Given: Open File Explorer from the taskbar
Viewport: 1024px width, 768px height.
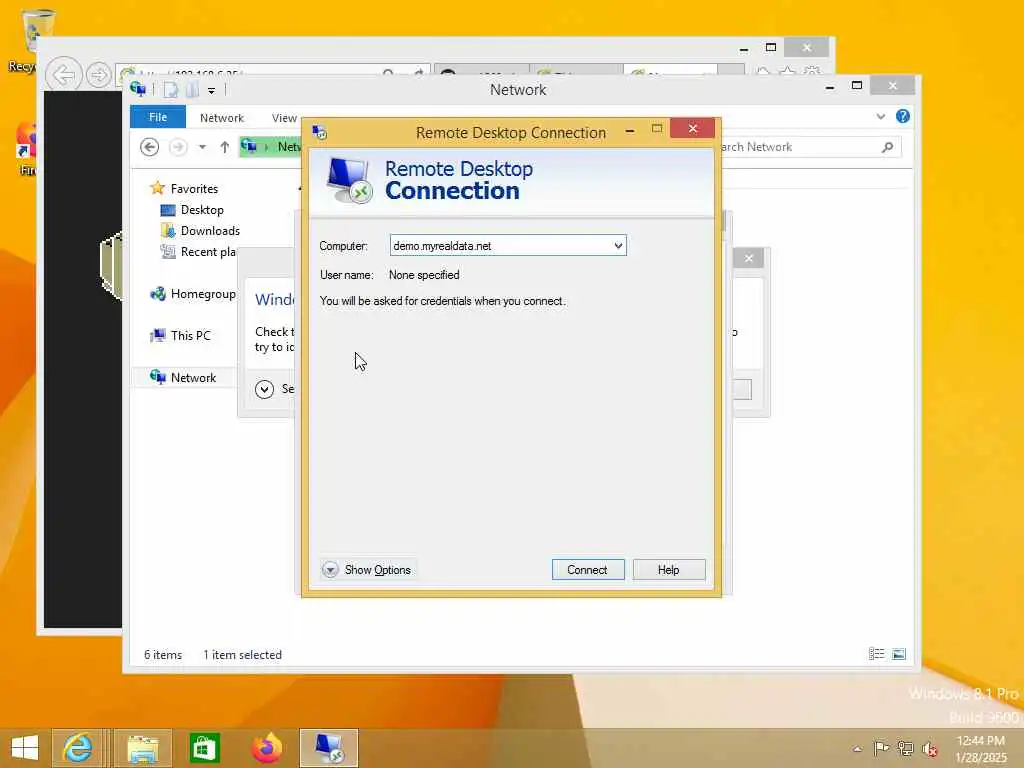Looking at the screenshot, I should coord(143,748).
